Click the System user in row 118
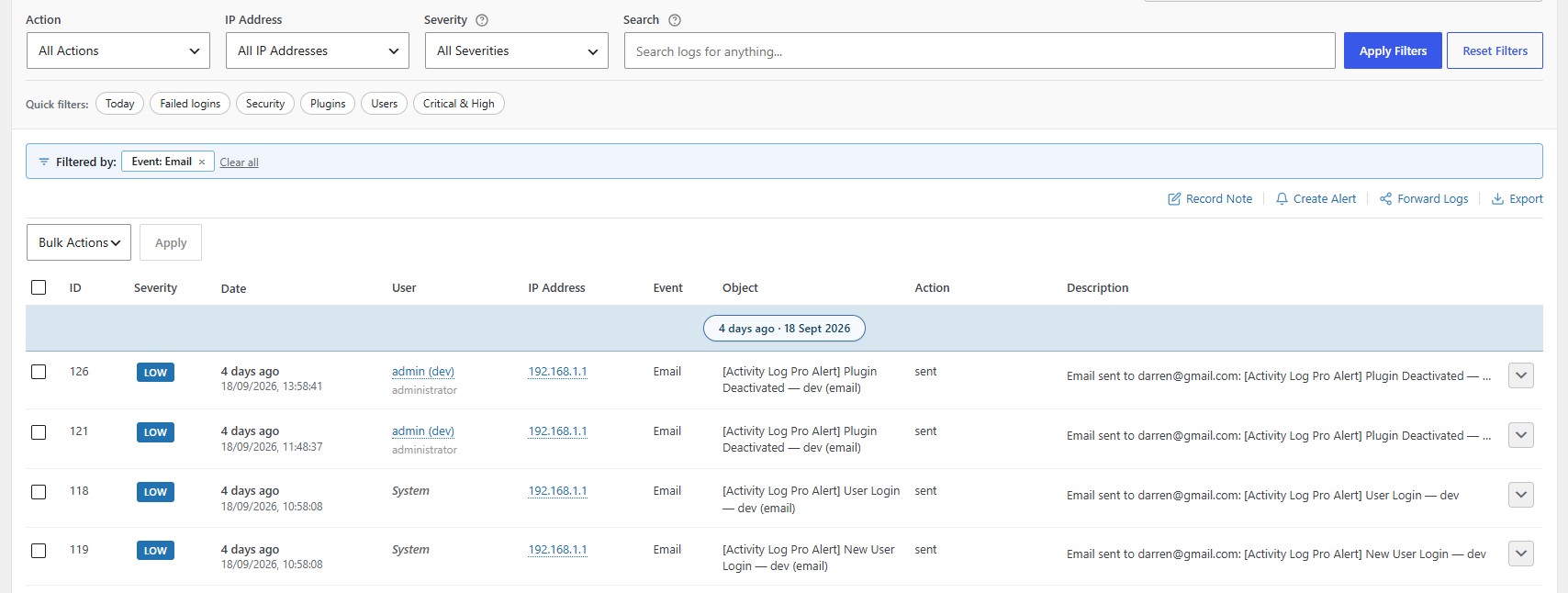 click(x=410, y=491)
